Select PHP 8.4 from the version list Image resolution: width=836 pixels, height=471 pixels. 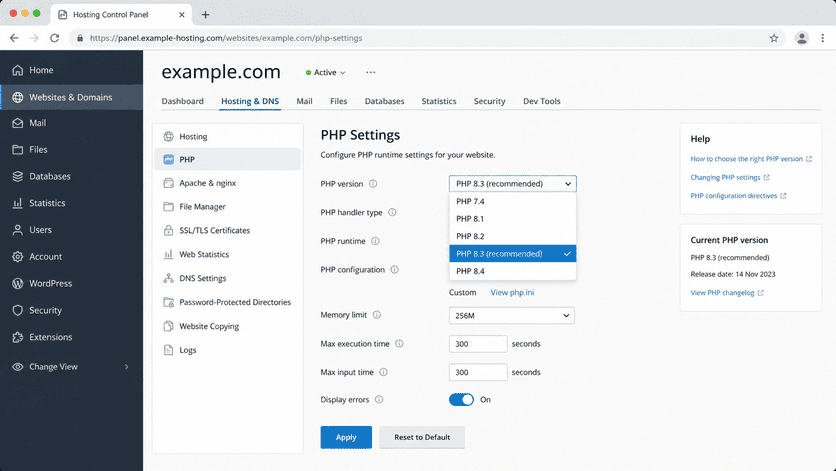click(x=512, y=271)
